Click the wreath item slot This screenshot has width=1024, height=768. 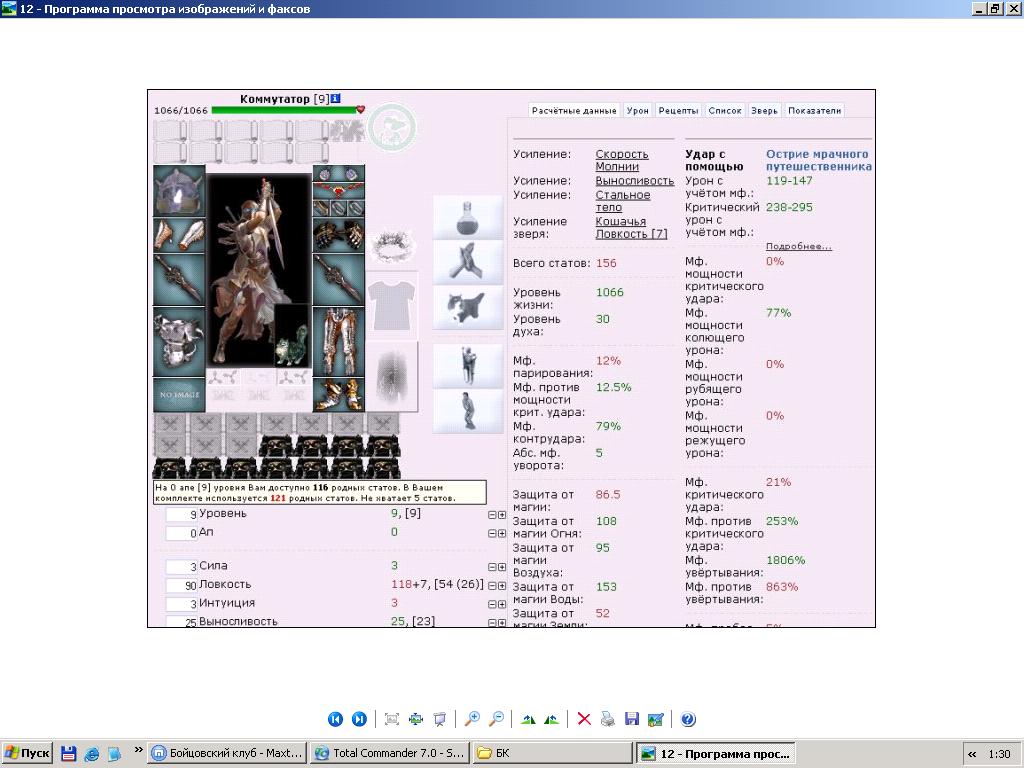point(391,246)
